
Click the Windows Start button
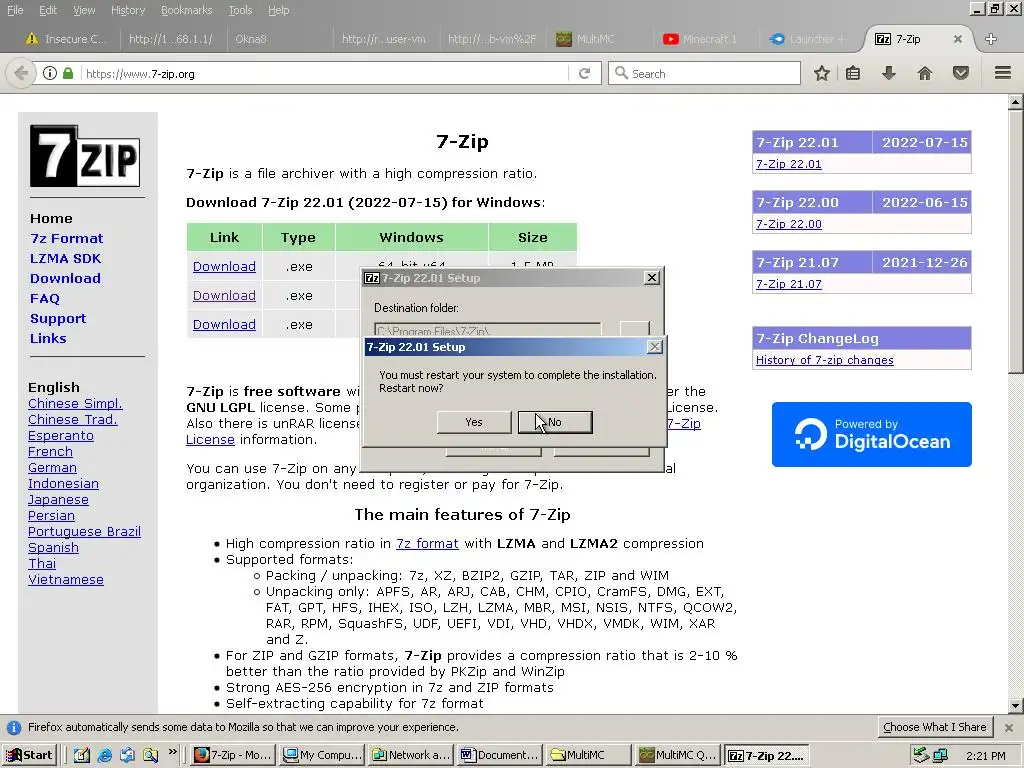[29, 755]
